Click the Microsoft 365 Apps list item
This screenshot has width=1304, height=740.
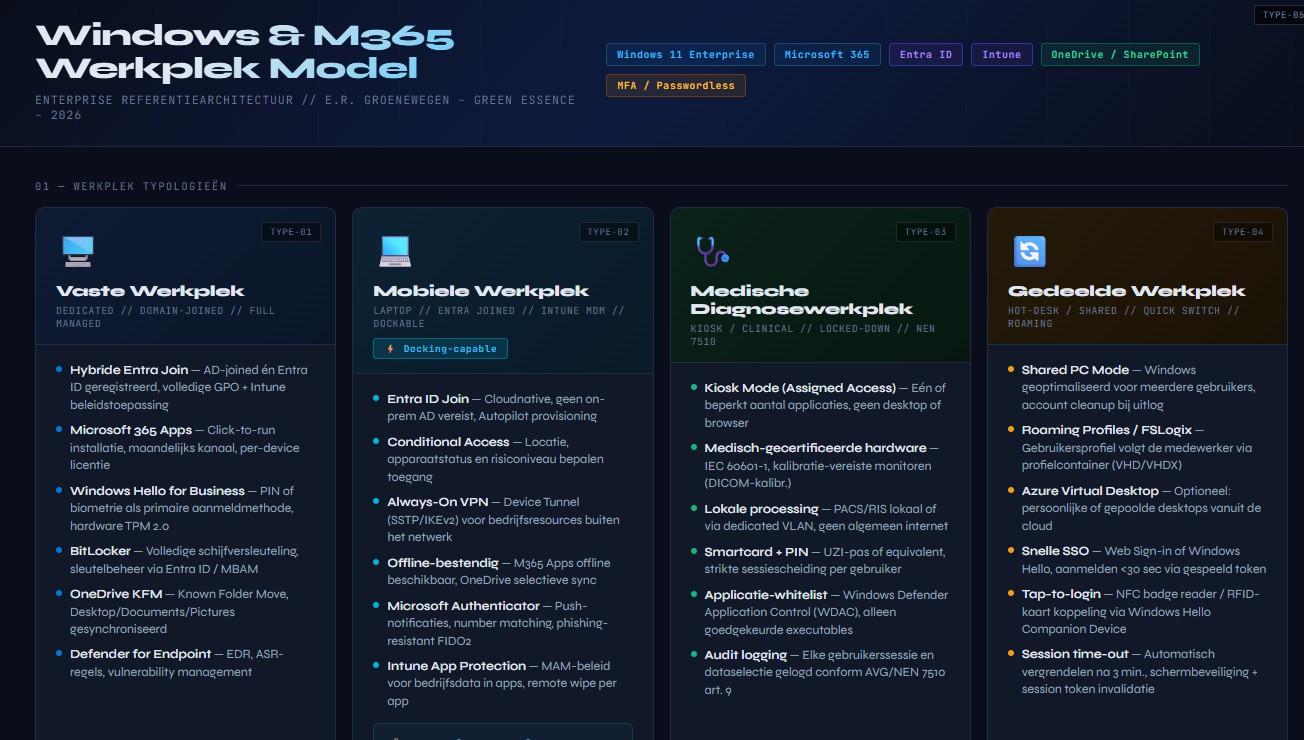[184, 447]
